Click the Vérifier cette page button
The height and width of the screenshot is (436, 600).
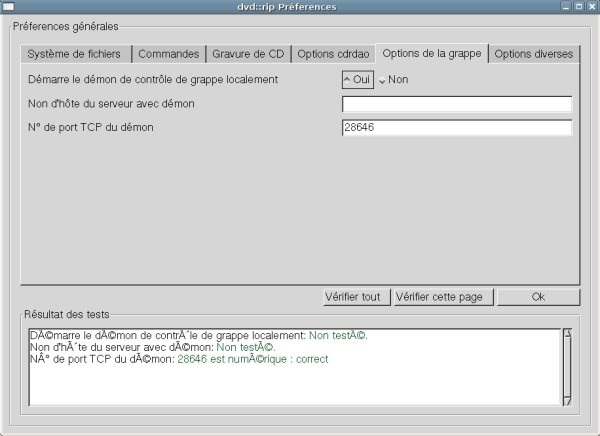pos(443,297)
